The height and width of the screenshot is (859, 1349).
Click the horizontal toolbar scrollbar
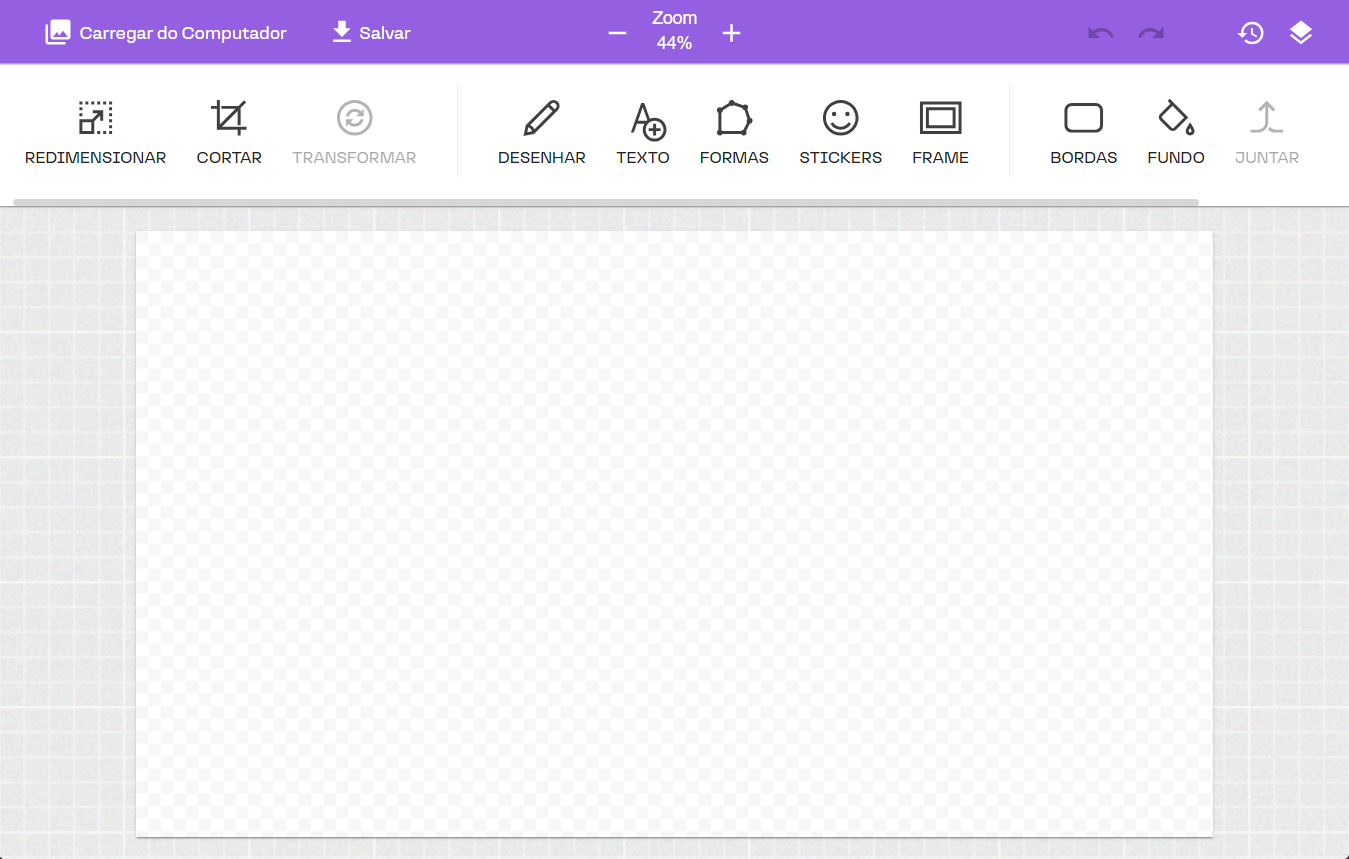click(x=605, y=202)
